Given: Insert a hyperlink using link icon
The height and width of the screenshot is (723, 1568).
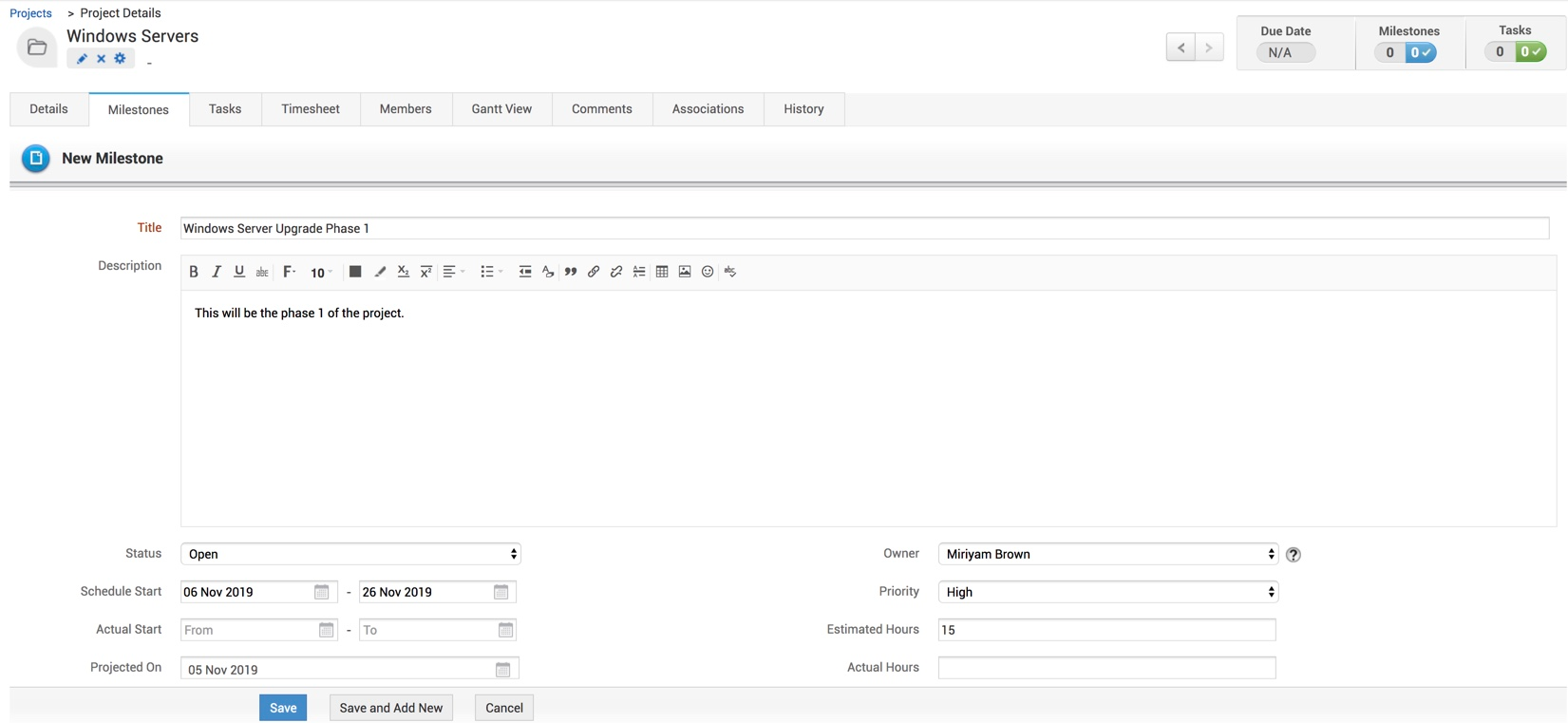Looking at the screenshot, I should coord(594,272).
